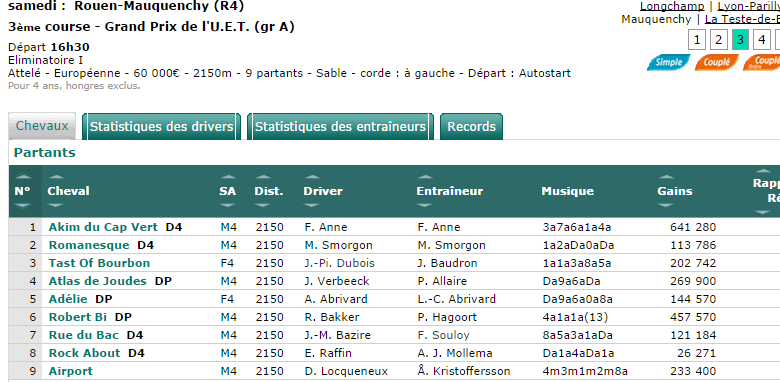This screenshot has width=780, height=382.
Task: Open horse Tast Of Bourbon page
Action: click(99, 263)
